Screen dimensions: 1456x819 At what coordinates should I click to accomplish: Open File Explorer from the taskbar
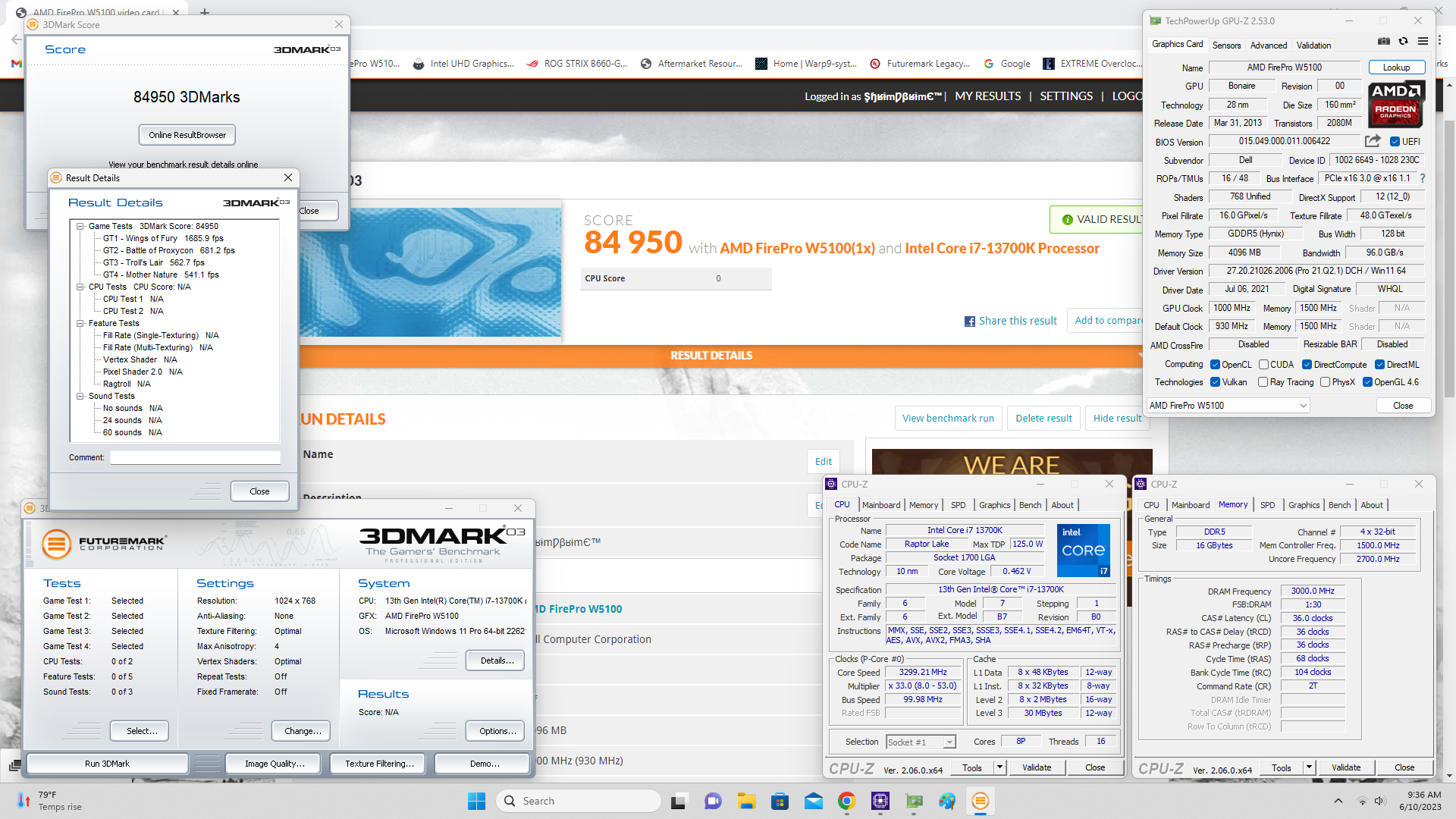[746, 801]
